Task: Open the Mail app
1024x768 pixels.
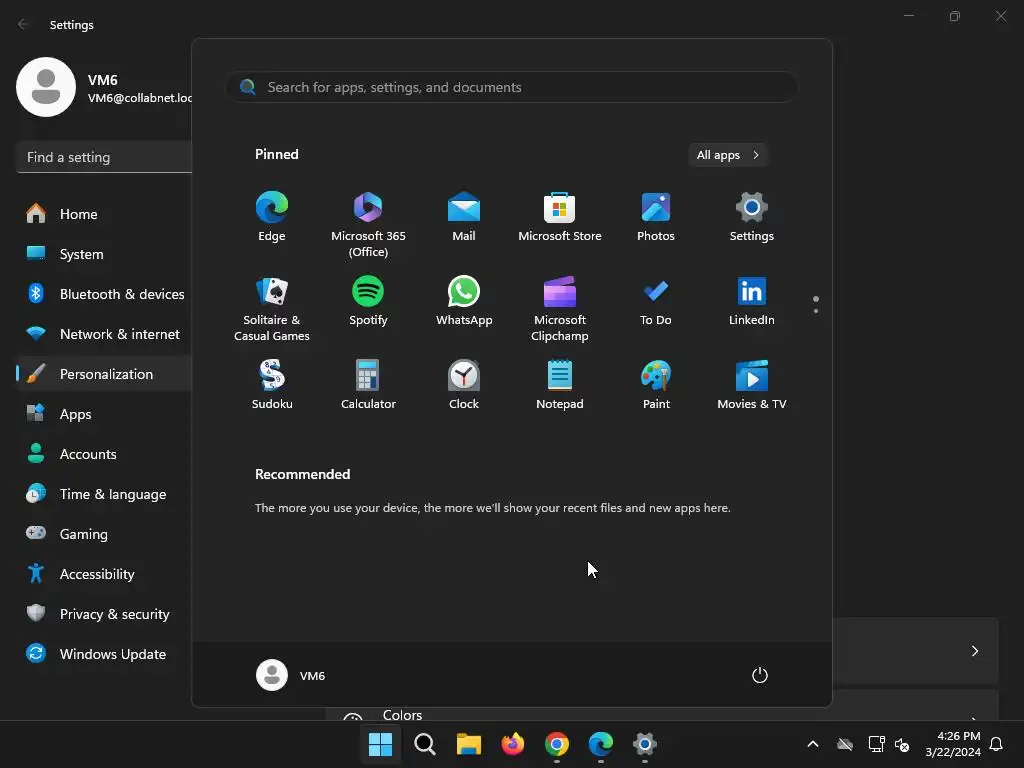Action: click(x=464, y=217)
